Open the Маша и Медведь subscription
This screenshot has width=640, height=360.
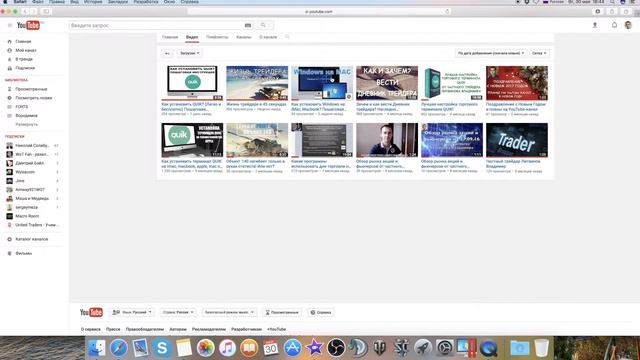[x=32, y=198]
